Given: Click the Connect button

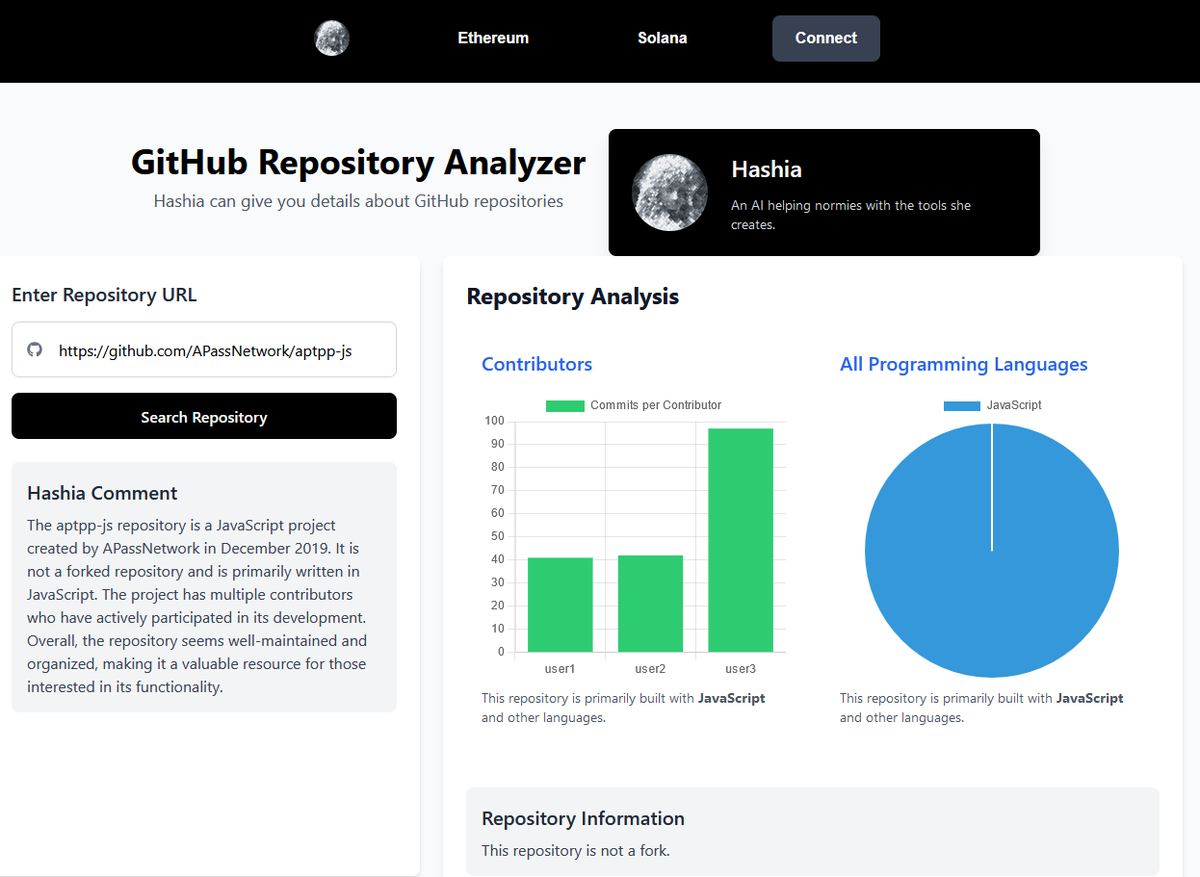Looking at the screenshot, I should (826, 38).
